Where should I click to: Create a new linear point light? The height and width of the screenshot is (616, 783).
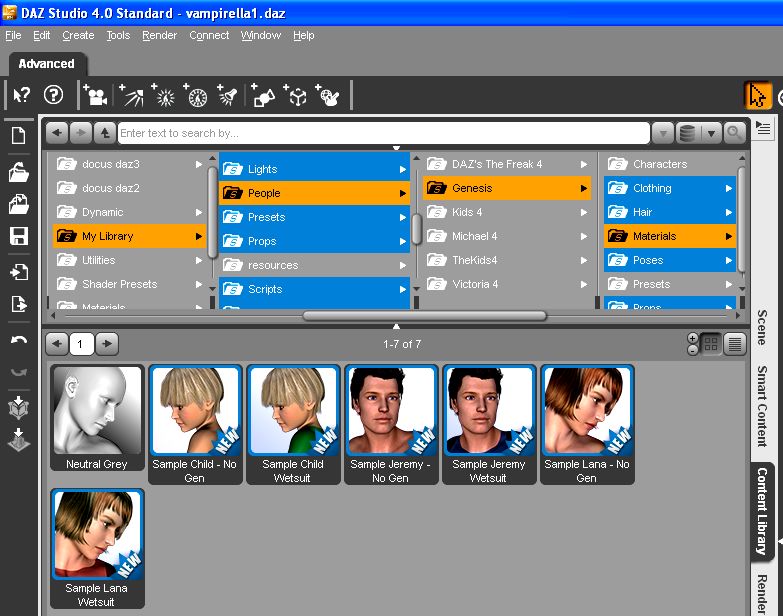pos(196,95)
